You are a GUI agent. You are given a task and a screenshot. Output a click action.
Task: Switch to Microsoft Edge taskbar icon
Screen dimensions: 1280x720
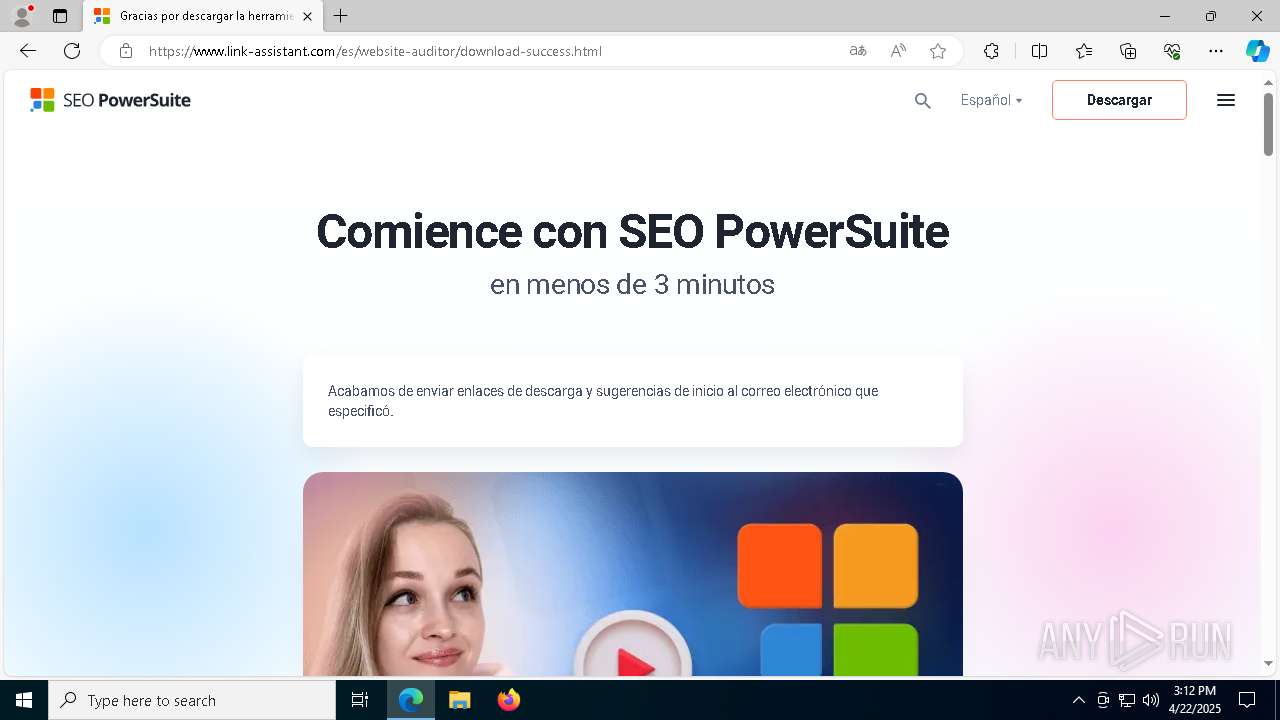point(411,700)
